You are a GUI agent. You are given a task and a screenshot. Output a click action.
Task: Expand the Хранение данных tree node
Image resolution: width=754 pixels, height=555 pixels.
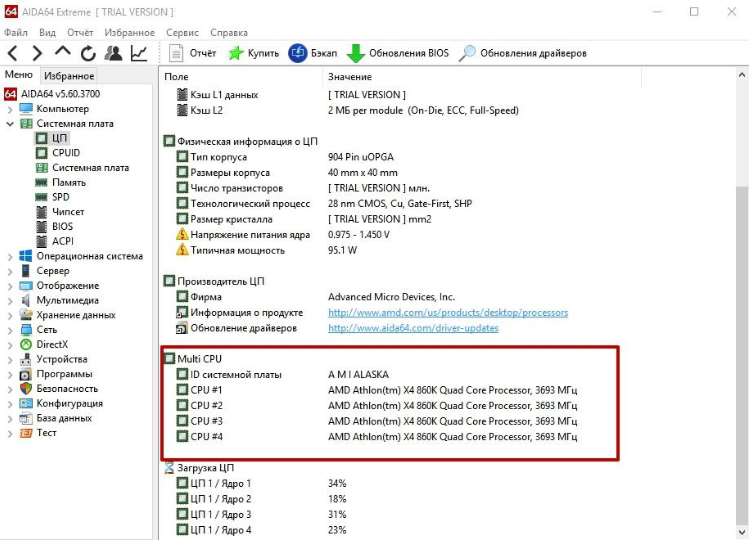coord(10,315)
